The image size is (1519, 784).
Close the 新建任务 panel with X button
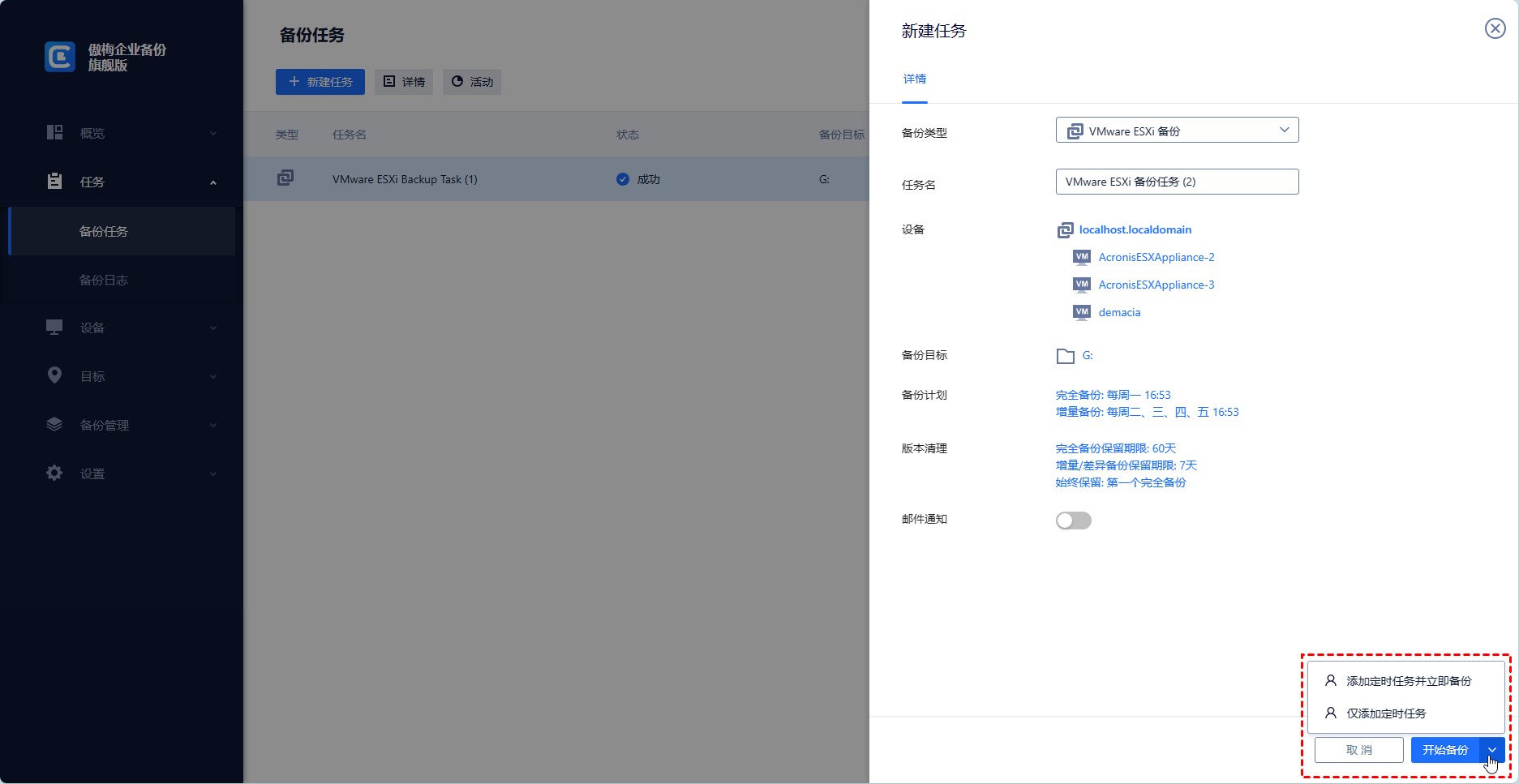1495,28
